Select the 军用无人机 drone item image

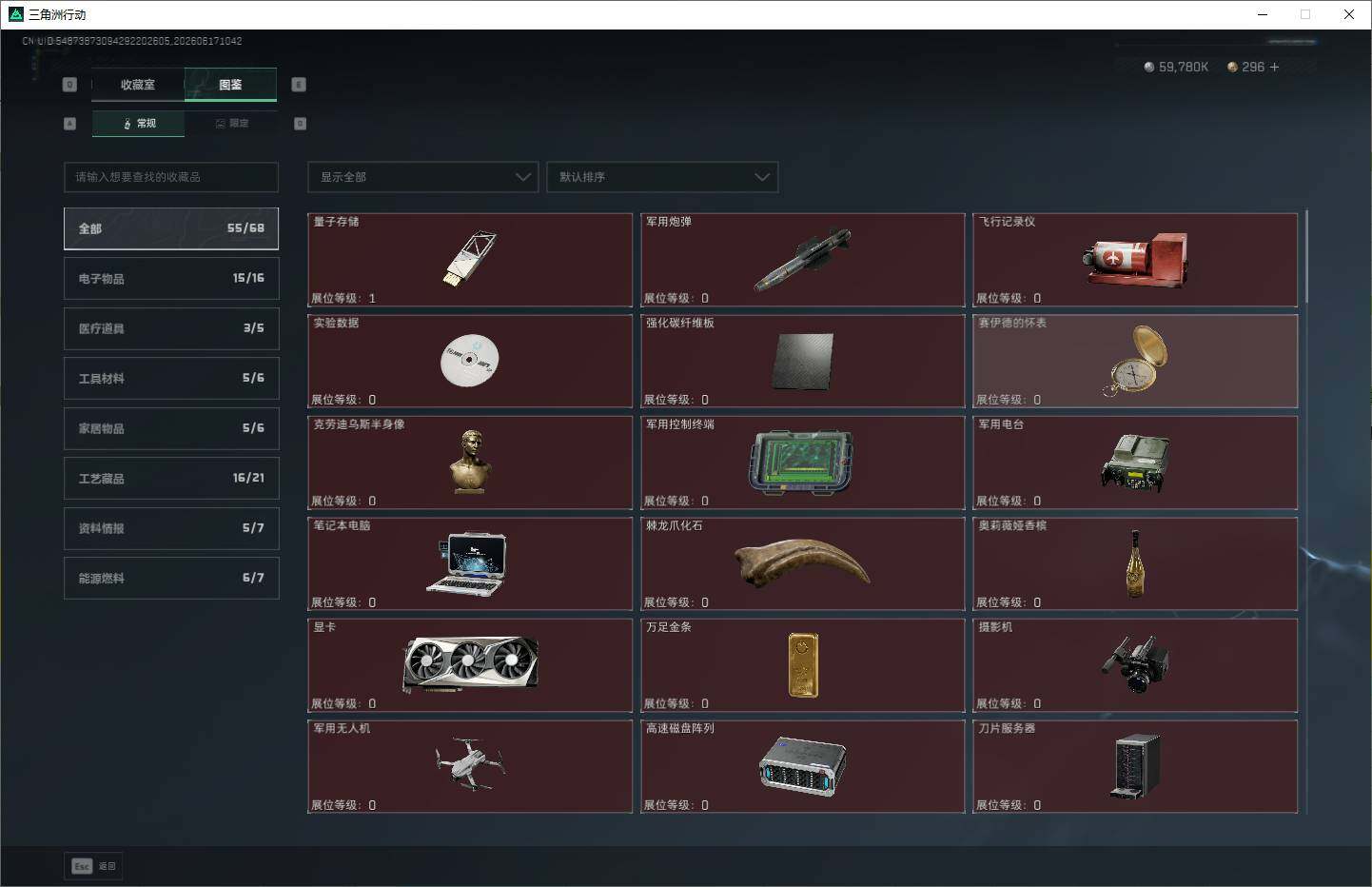pos(470,764)
